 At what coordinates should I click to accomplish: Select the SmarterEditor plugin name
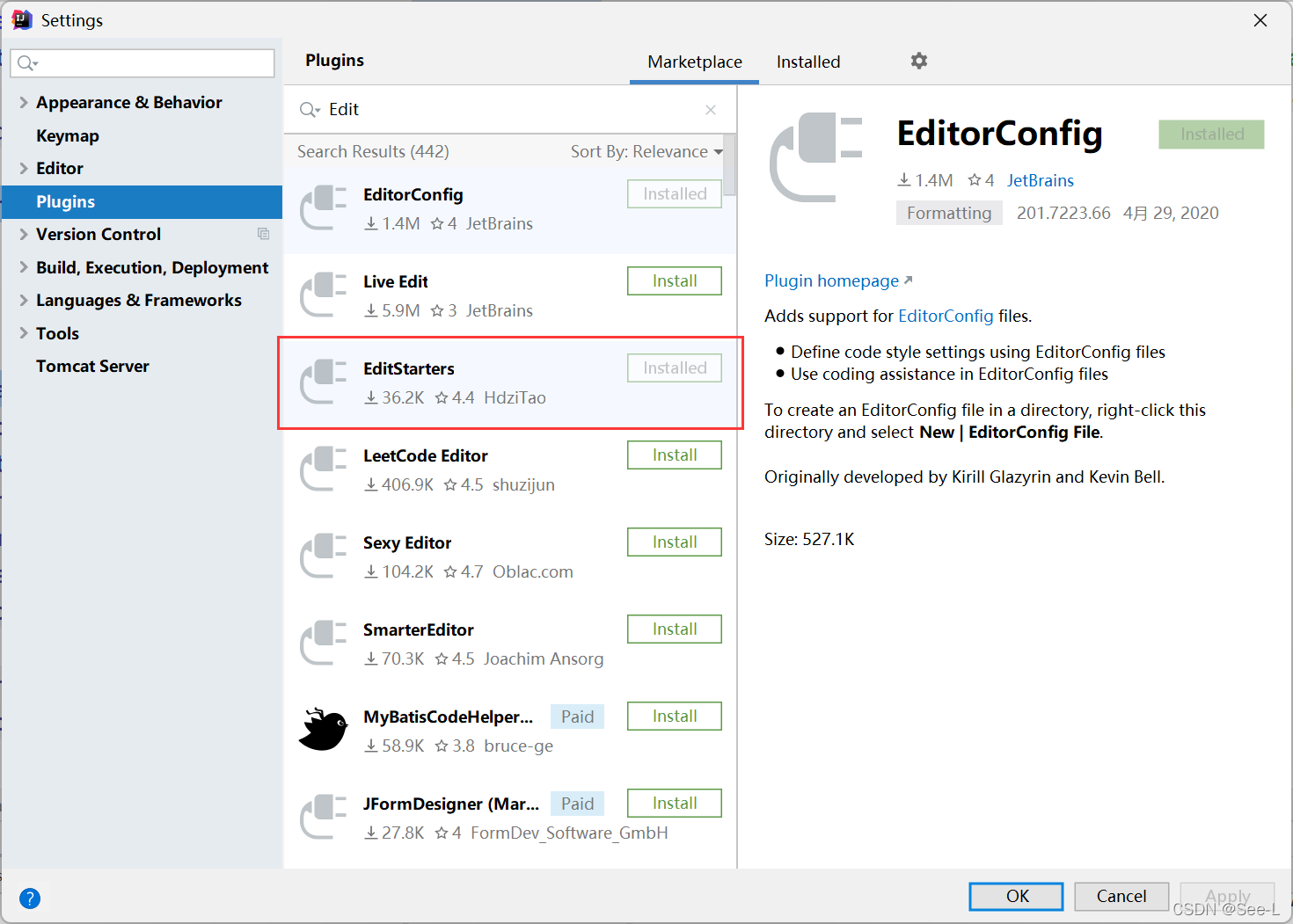click(419, 629)
